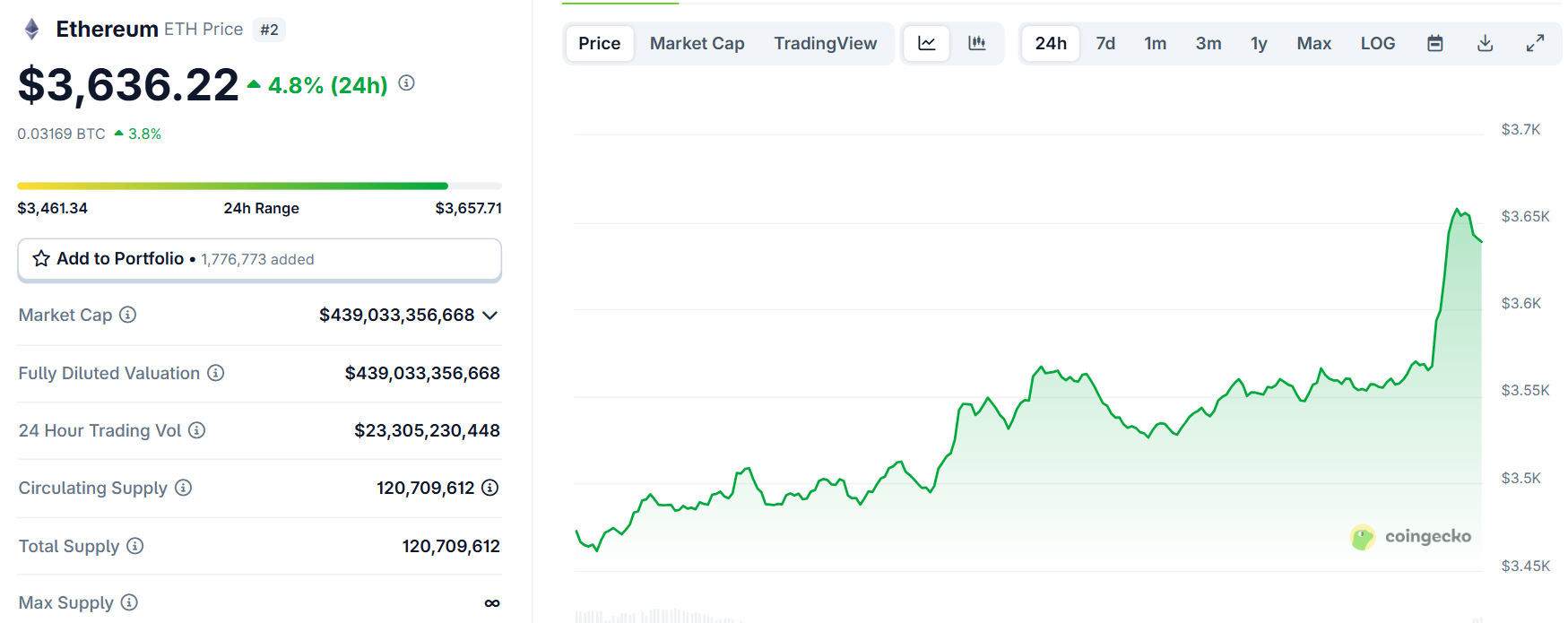
Task: Click the price chart peak near $3.65K
Action: [x=1457, y=210]
